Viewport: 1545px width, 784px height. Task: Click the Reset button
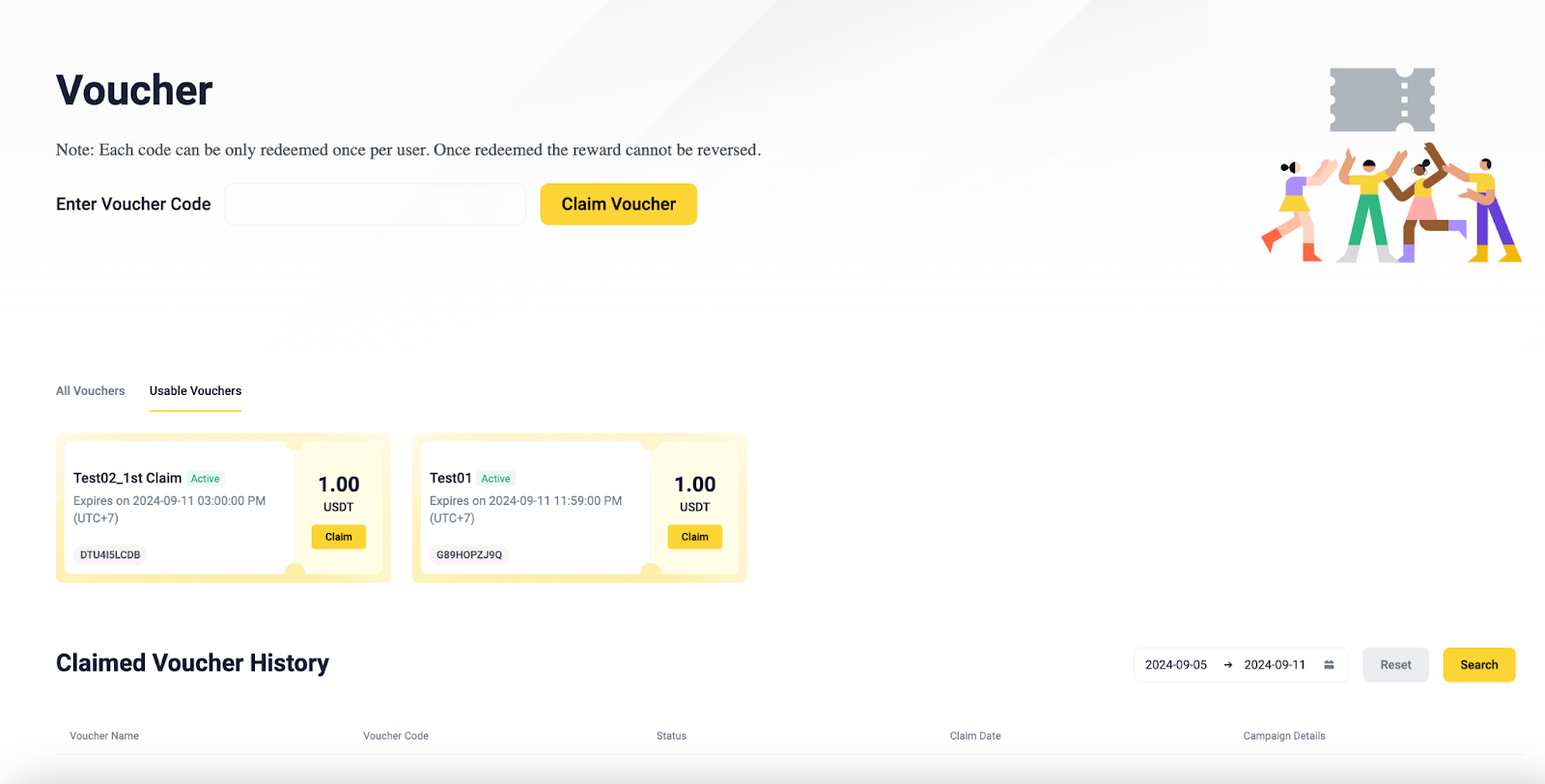click(x=1395, y=665)
